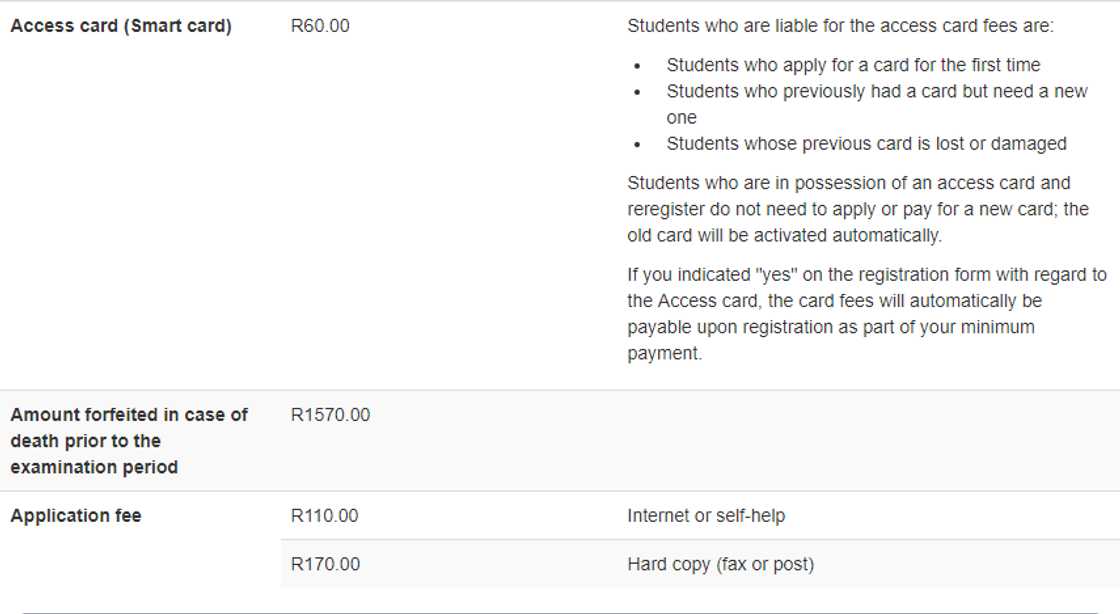The image size is (1120, 614).
Task: Click the bullet dot before "Students whose previous"
Action: (x=637, y=145)
